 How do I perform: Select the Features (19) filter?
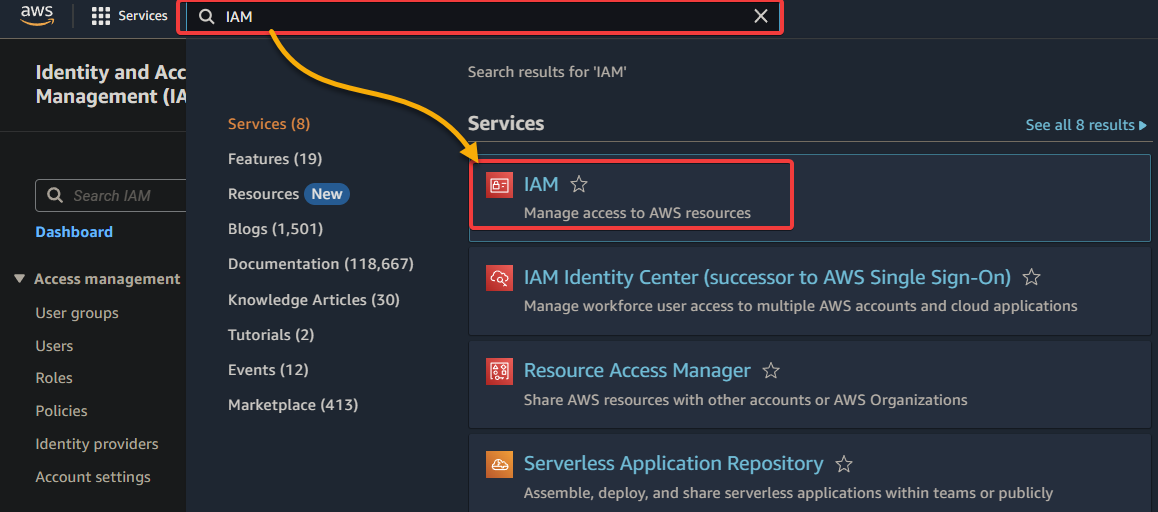click(275, 159)
